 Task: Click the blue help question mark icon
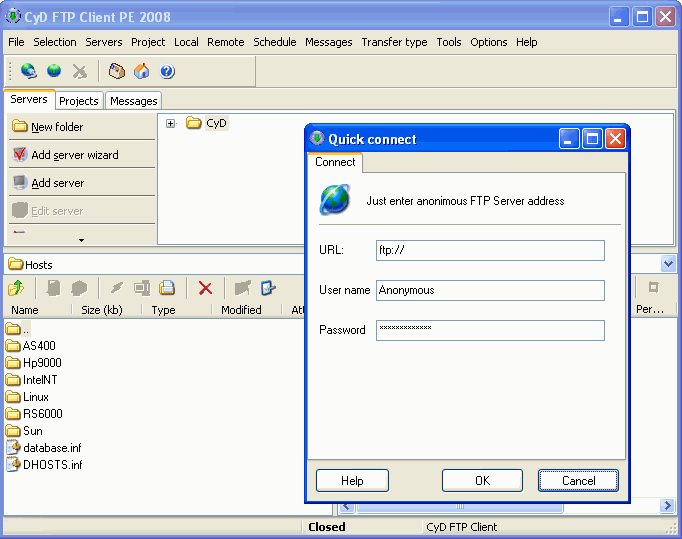click(167, 71)
